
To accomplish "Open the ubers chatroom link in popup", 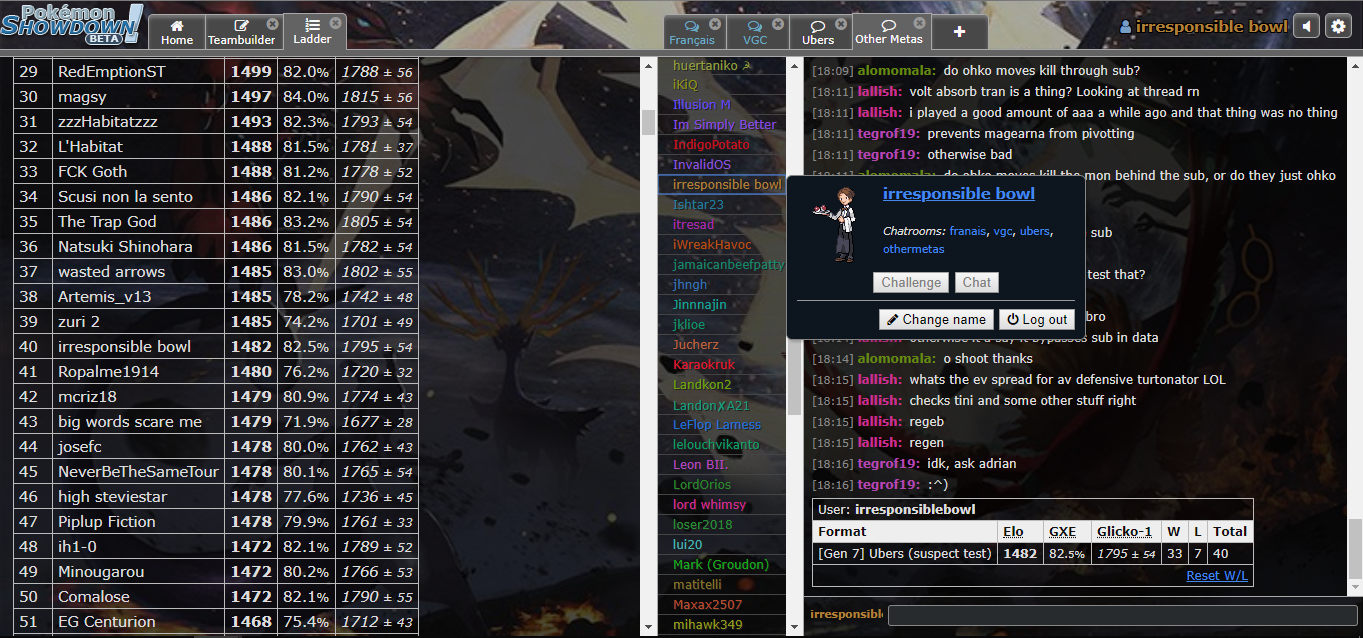I will (1035, 231).
